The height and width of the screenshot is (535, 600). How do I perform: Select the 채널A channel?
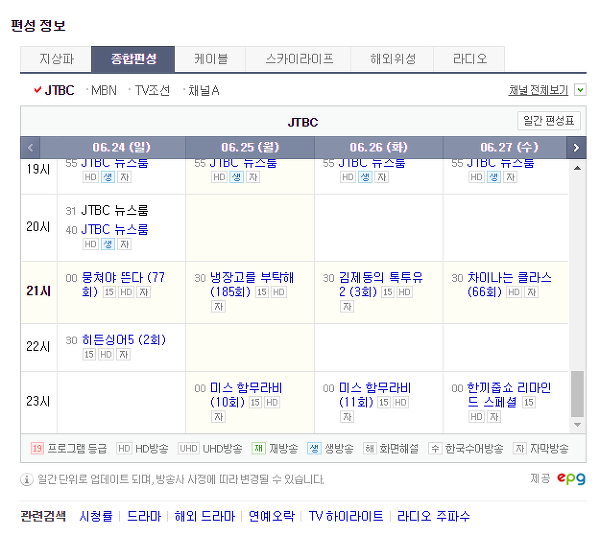tap(203, 91)
